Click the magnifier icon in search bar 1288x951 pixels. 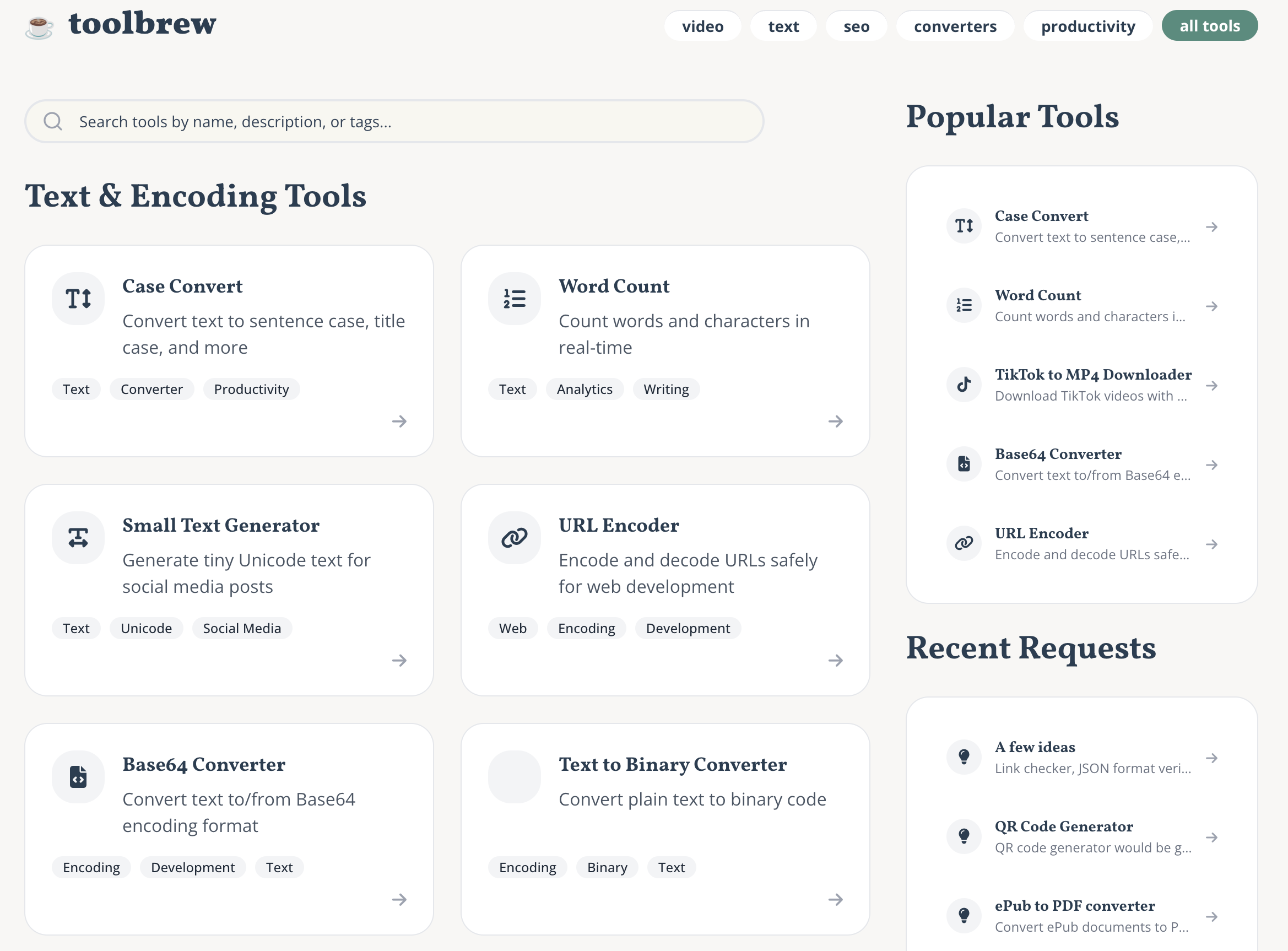(x=53, y=121)
